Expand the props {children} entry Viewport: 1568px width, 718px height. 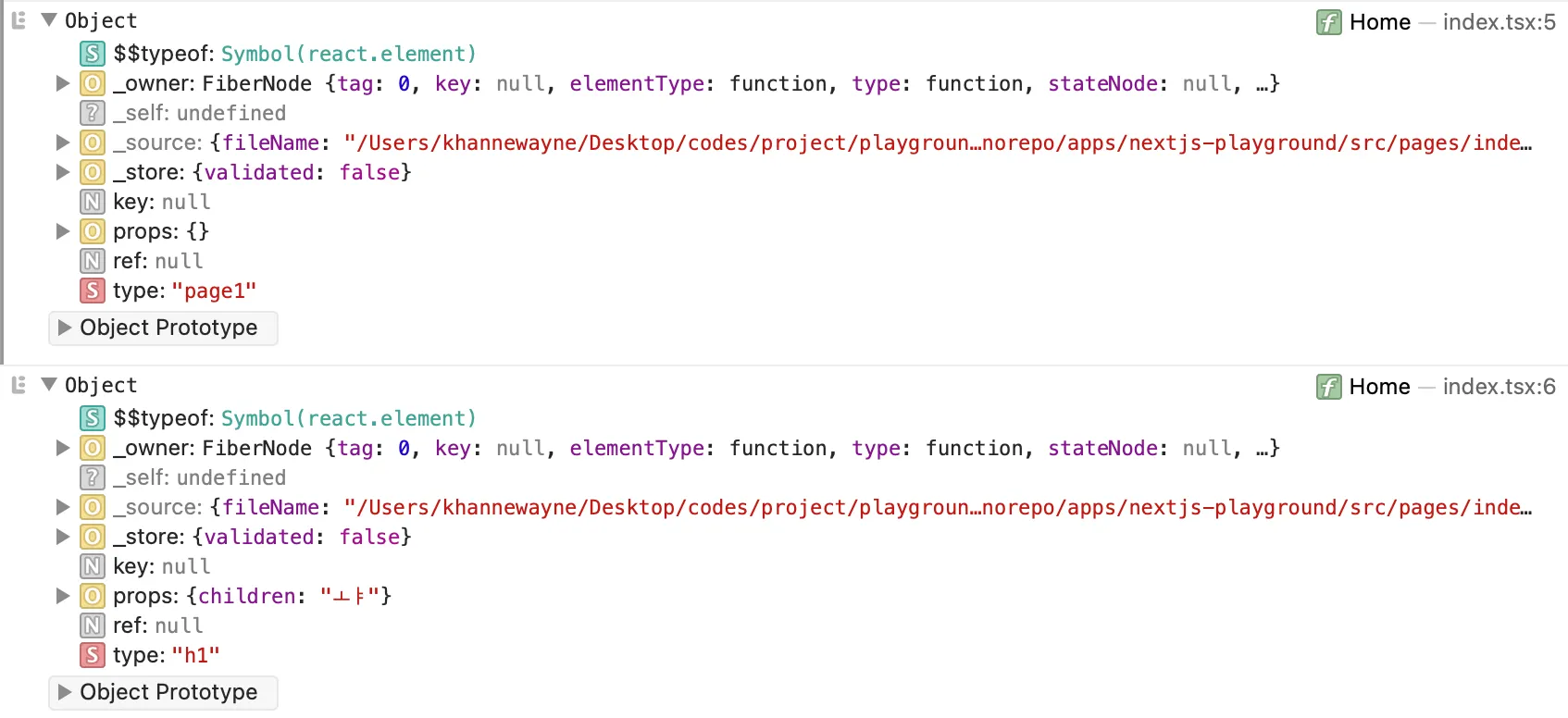pos(63,596)
